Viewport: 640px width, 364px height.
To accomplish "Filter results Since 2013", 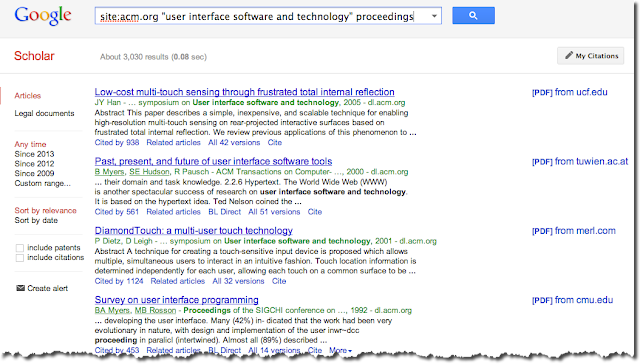I will (34, 154).
